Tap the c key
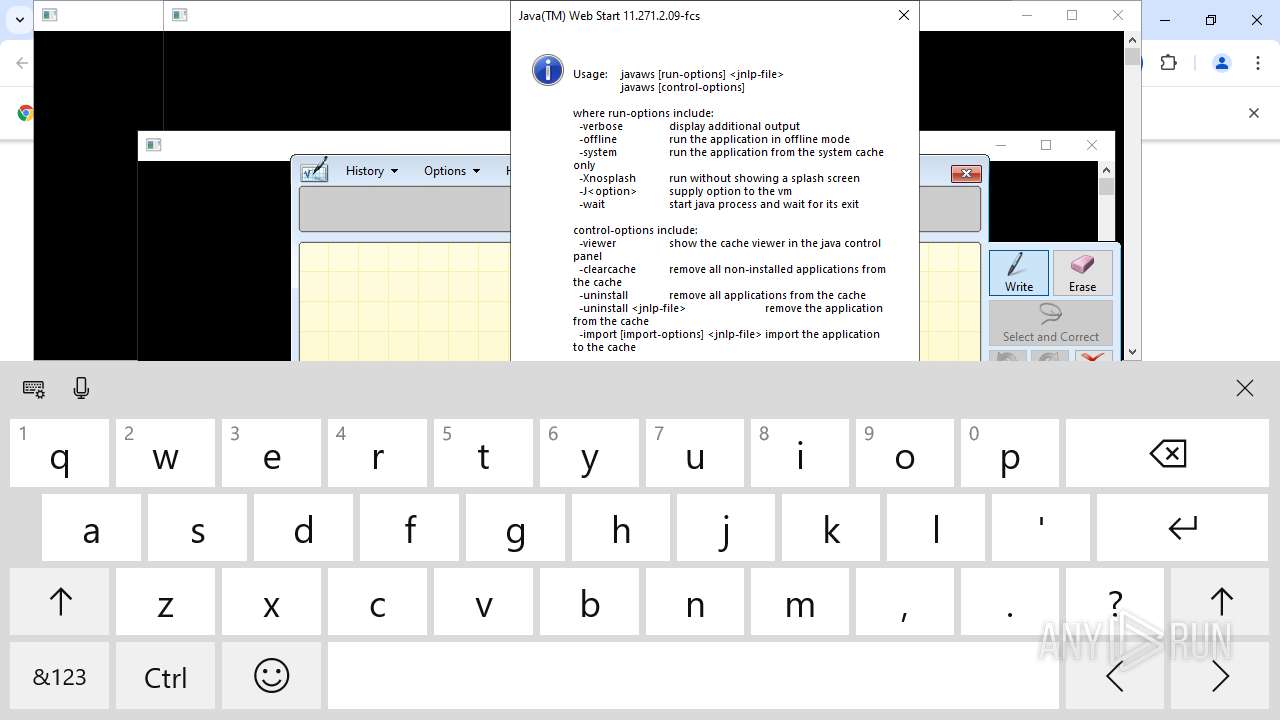The width and height of the screenshot is (1280, 720). (x=377, y=602)
